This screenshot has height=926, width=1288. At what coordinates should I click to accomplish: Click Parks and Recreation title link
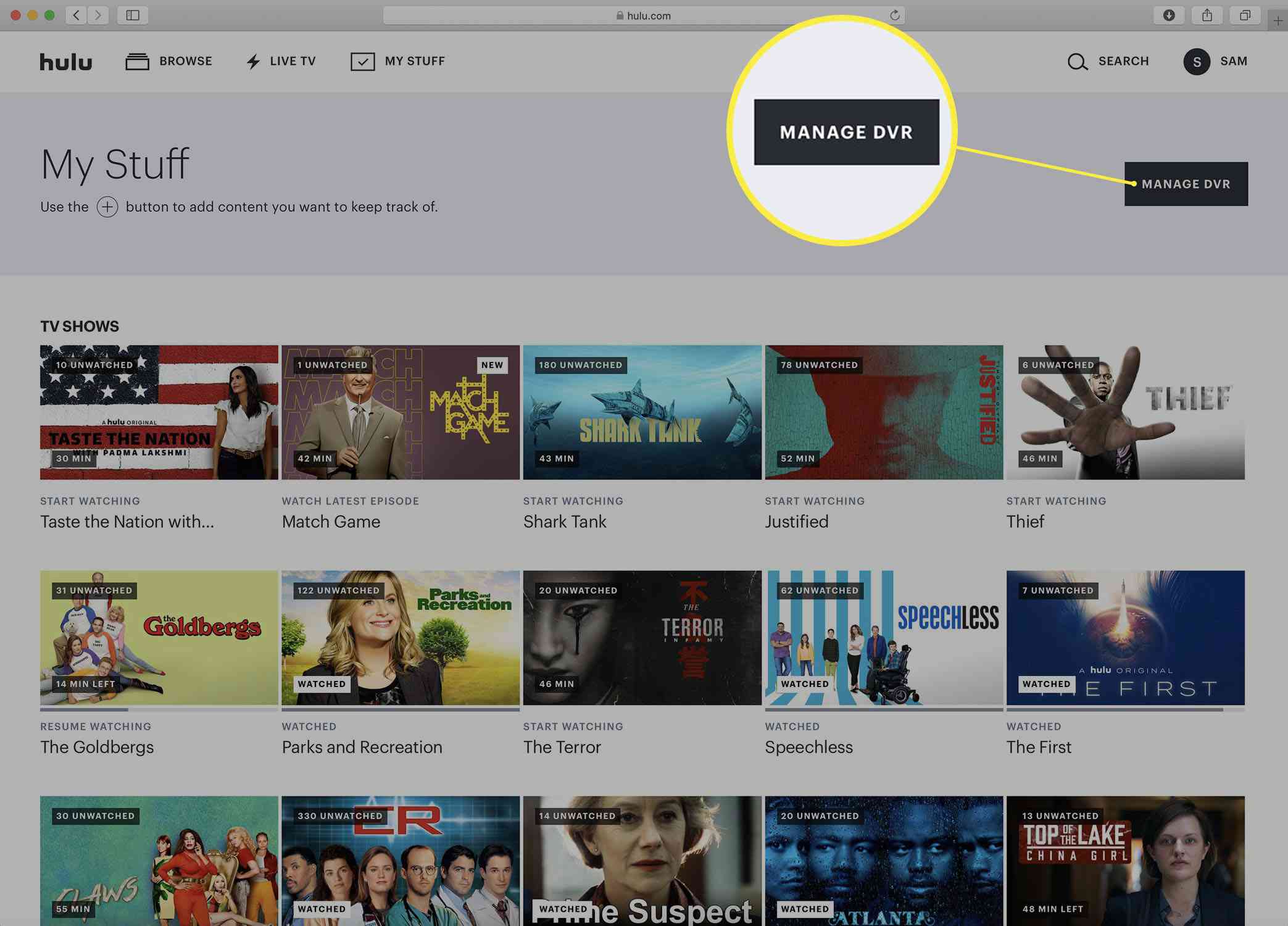point(362,747)
